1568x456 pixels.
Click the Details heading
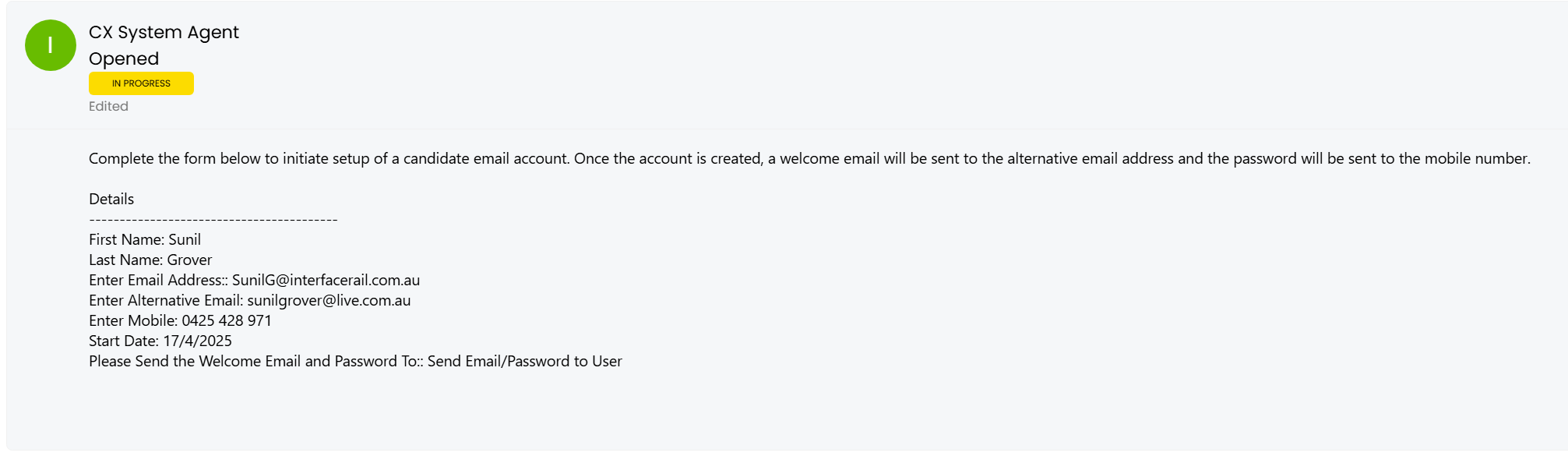[111, 199]
